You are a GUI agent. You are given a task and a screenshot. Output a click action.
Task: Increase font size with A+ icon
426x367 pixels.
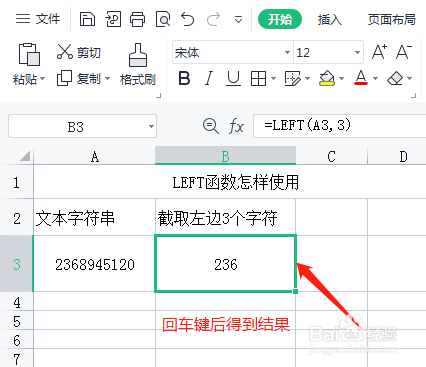pyautogui.click(x=380, y=52)
